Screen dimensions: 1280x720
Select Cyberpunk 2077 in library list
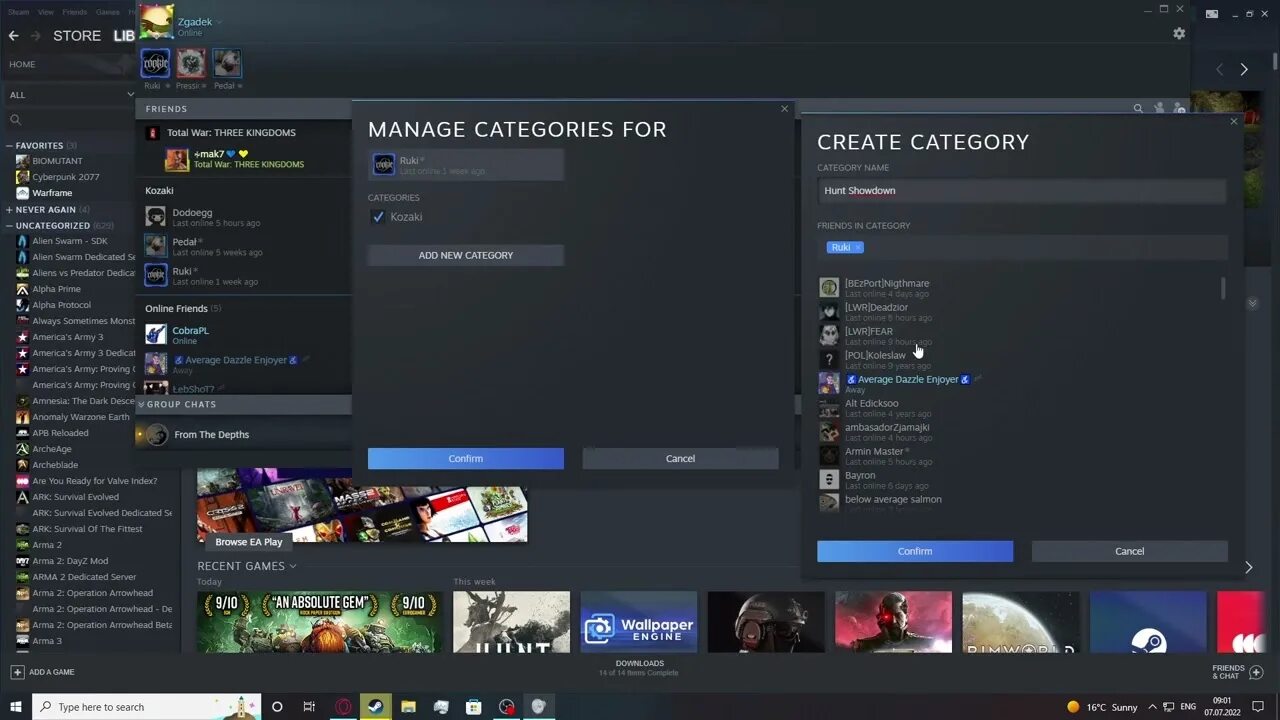point(65,177)
